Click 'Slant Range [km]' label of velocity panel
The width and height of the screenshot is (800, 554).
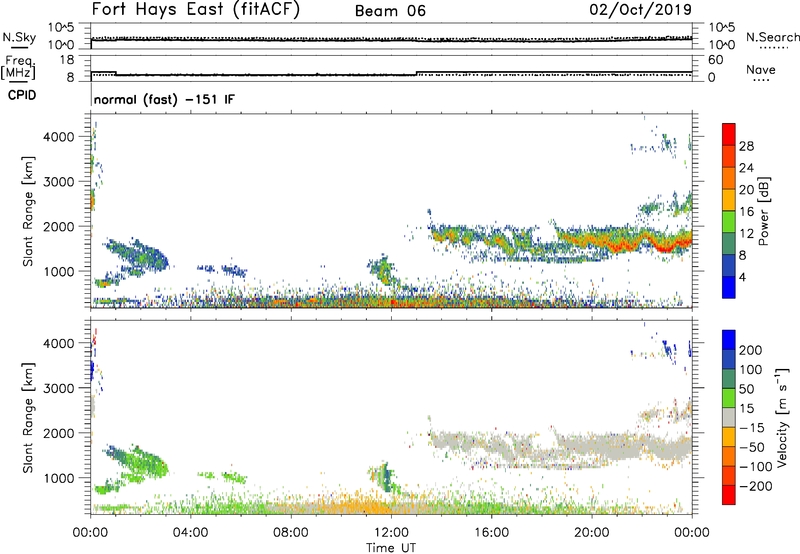click(x=28, y=417)
